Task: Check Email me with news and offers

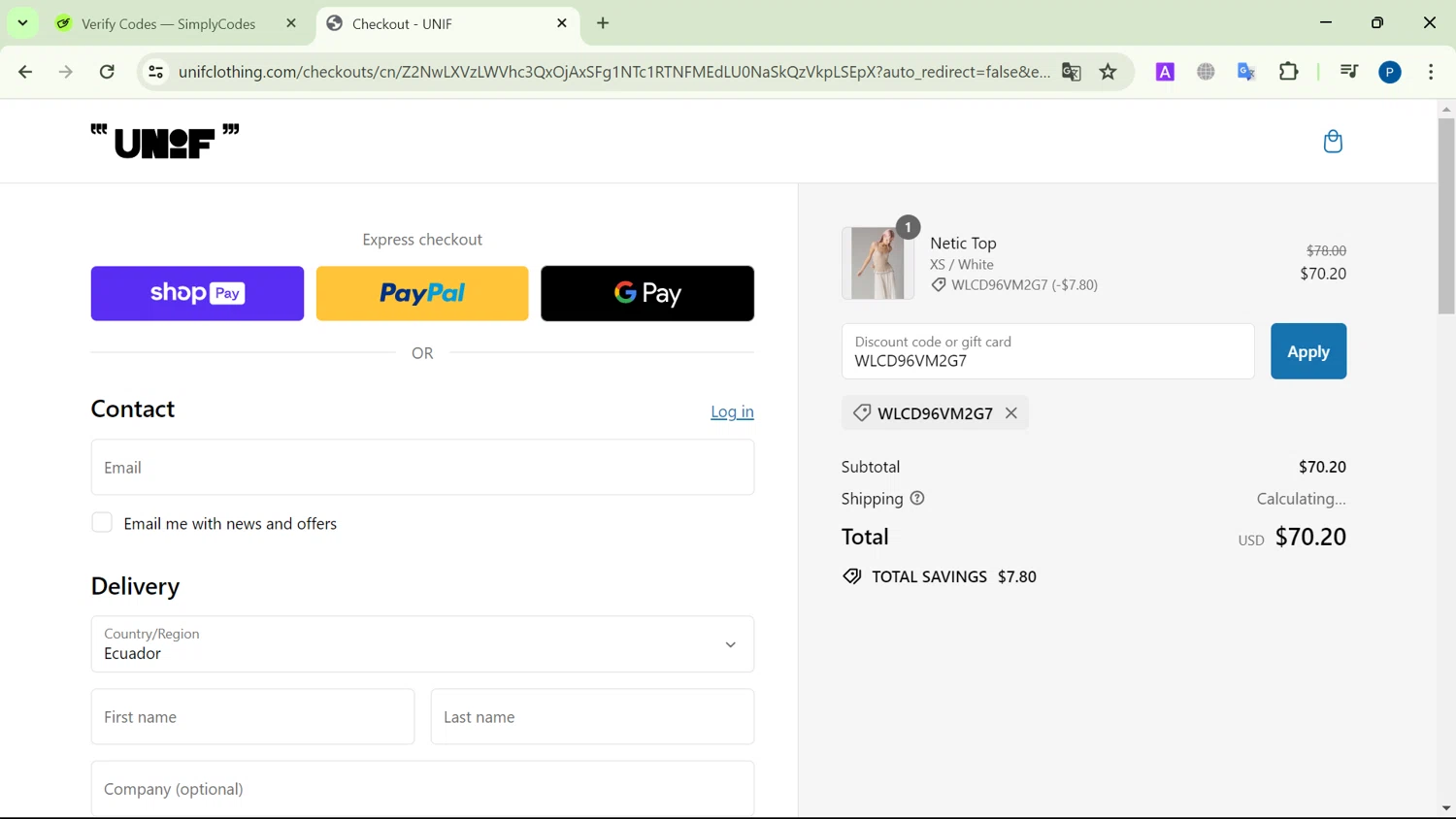Action: click(x=102, y=523)
